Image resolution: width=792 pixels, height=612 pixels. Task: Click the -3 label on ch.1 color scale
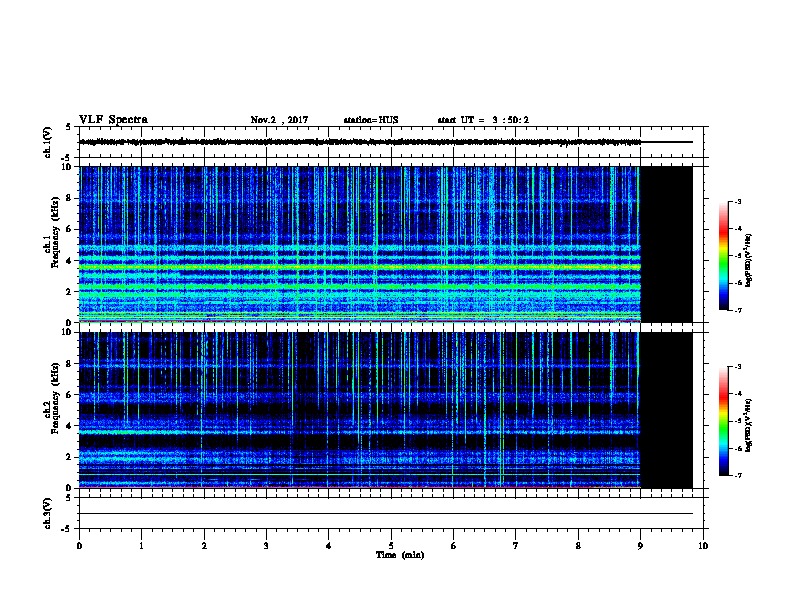[x=737, y=201]
